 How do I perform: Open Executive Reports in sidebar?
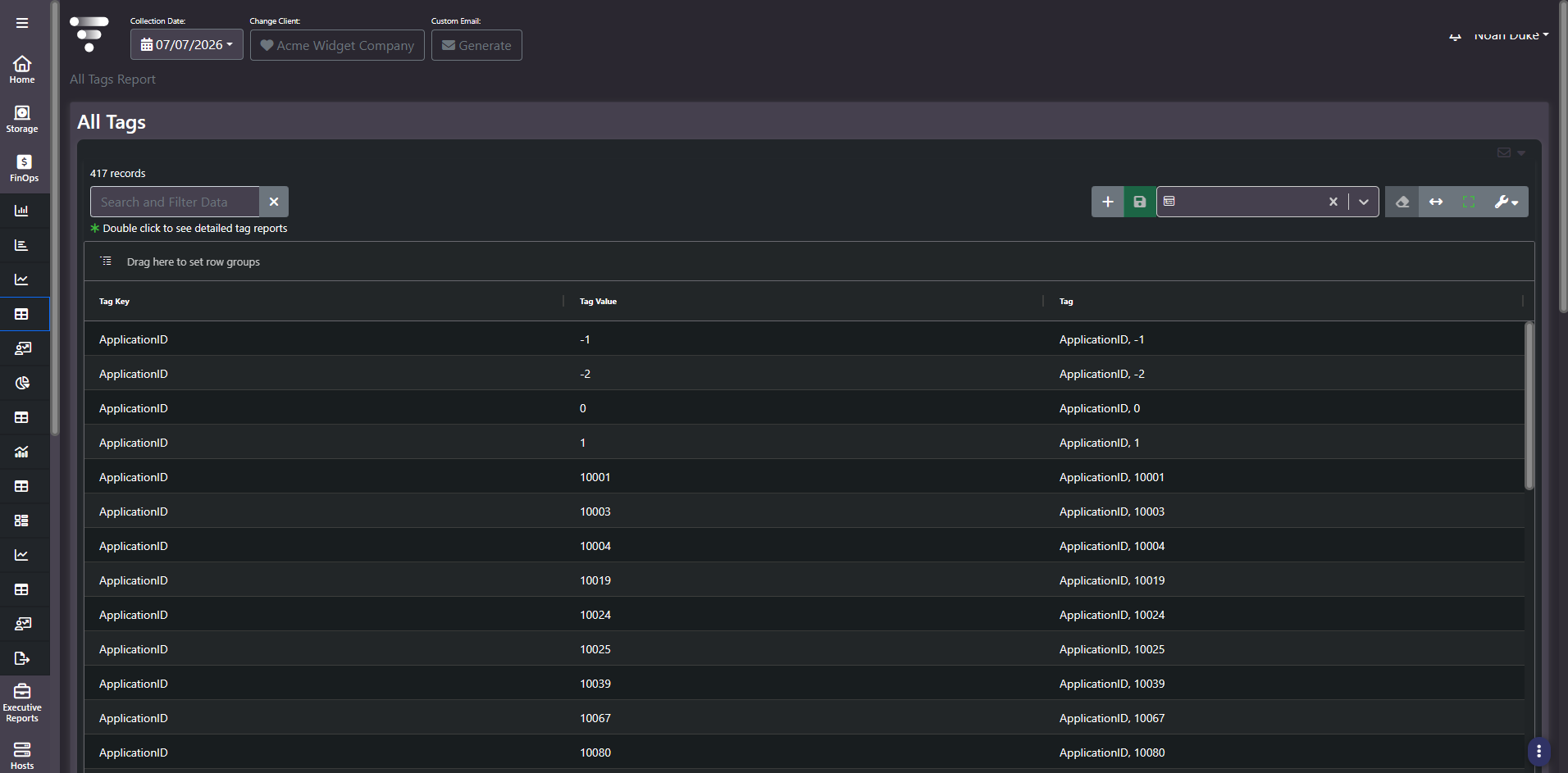[x=22, y=703]
